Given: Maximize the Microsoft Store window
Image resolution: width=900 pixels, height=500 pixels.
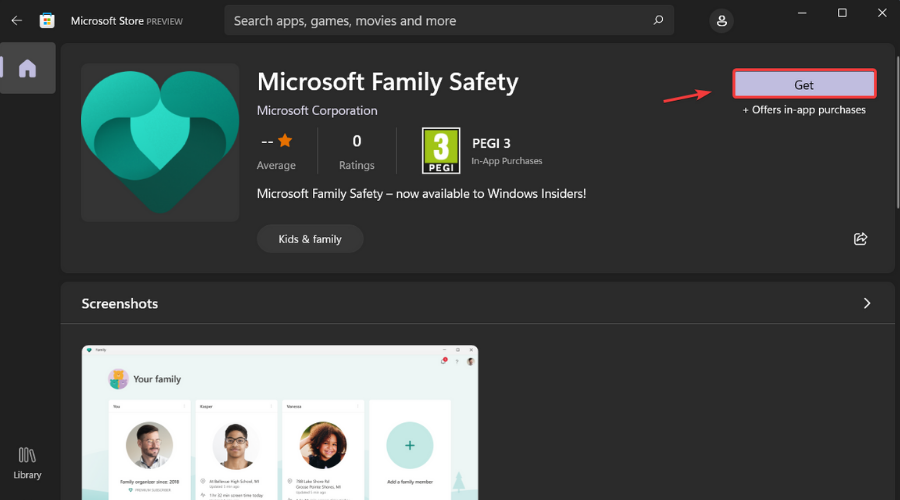Looking at the screenshot, I should [842, 13].
